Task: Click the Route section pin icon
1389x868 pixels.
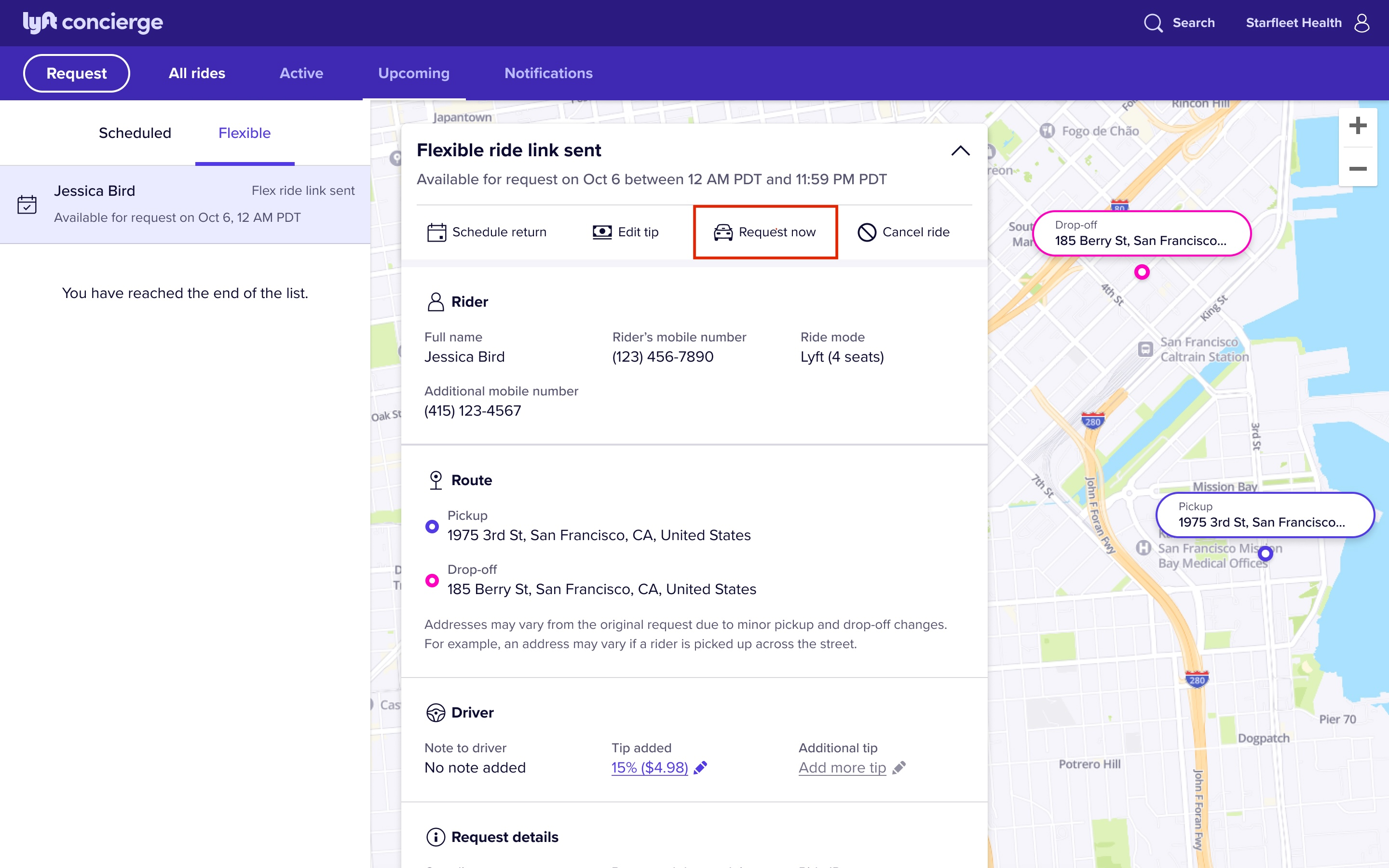Action: pos(436,480)
